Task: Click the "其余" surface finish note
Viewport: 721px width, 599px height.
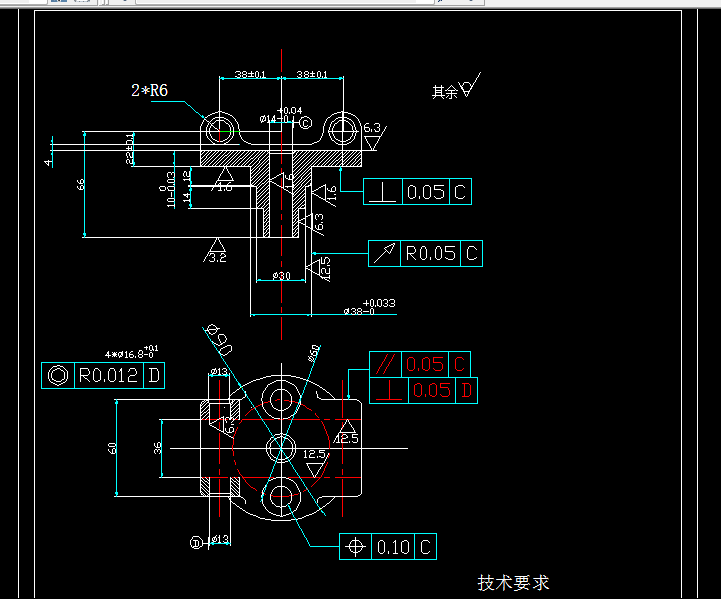Action: tap(445, 92)
